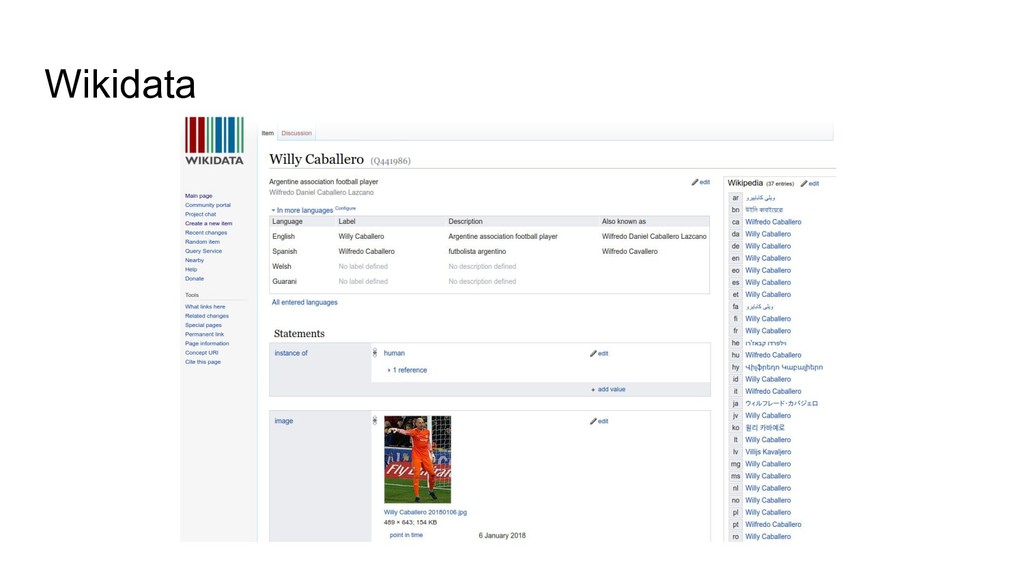Open Hungarian (hu) Wilfredo Caballero article

773,355
